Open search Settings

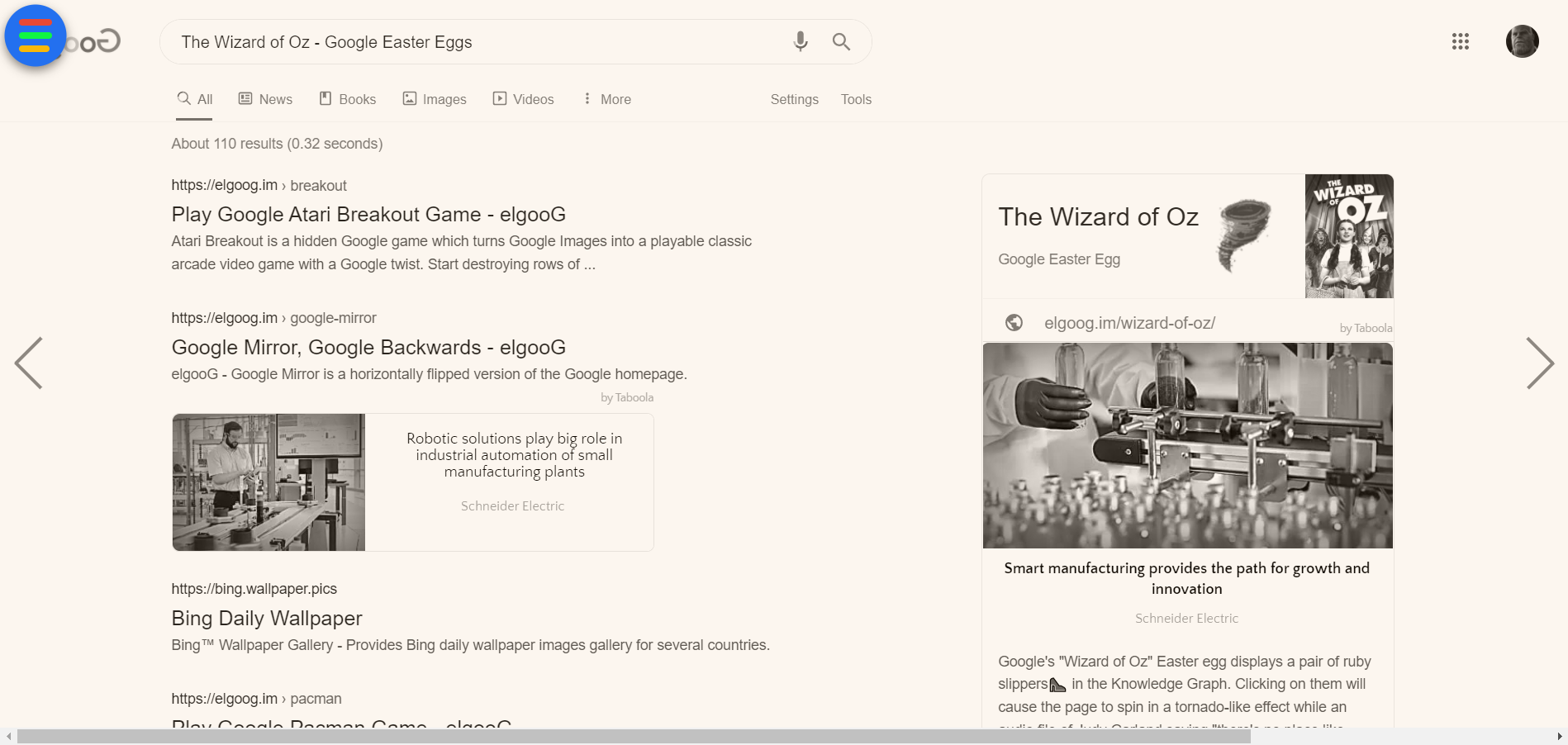tap(795, 99)
